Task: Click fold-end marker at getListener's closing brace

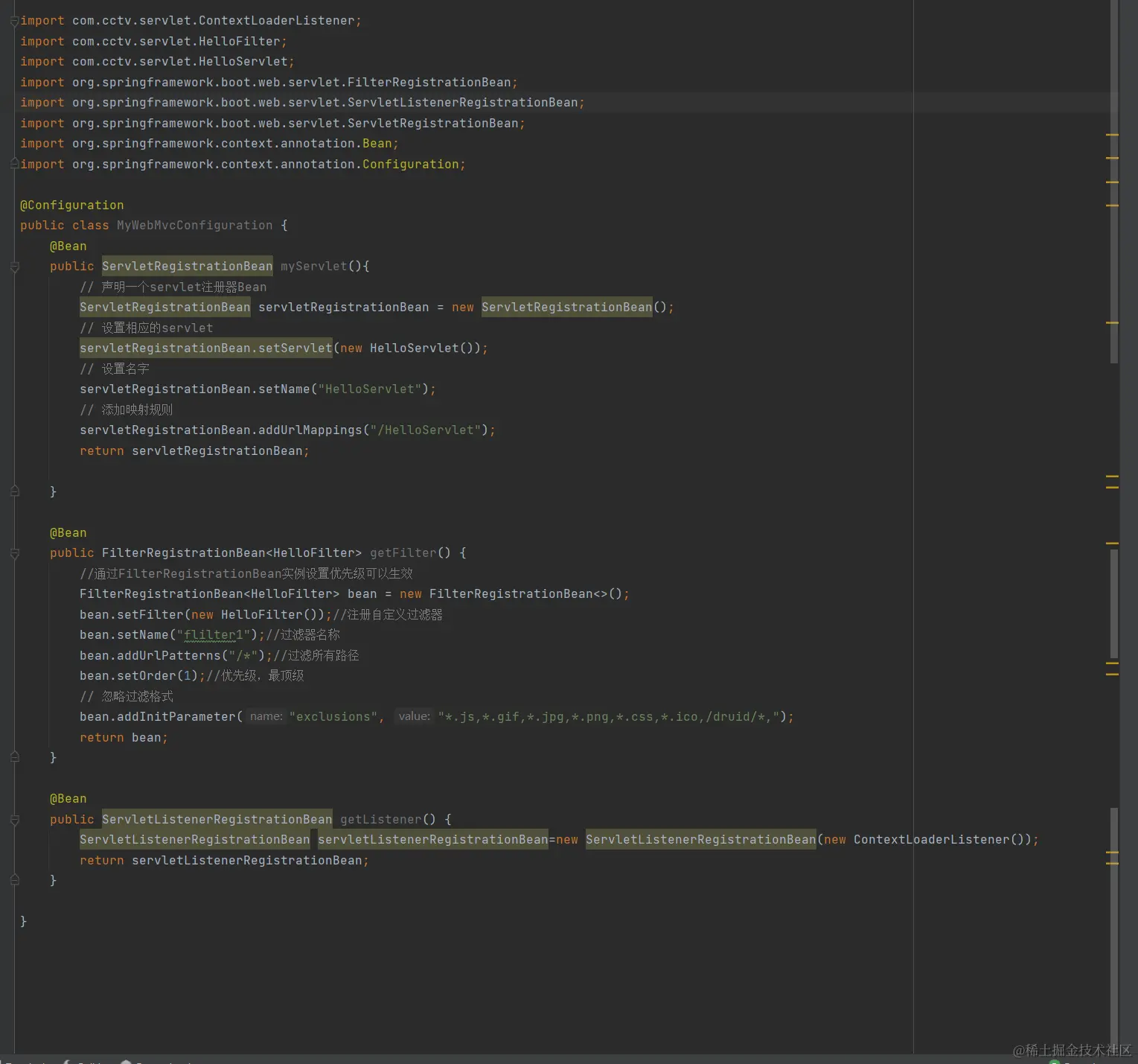Action: (x=14, y=880)
